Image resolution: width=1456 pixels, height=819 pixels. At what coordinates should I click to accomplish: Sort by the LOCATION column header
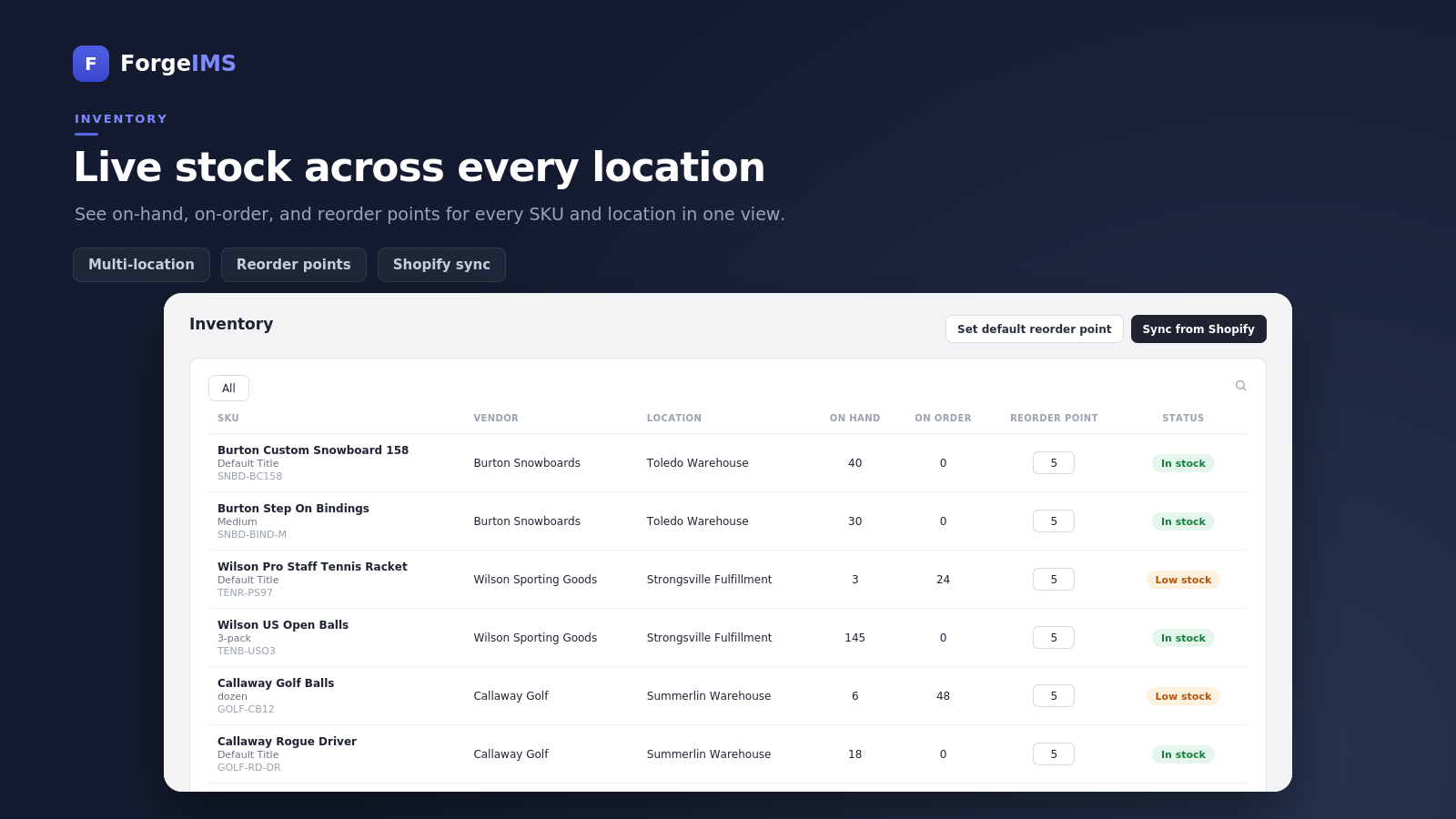click(x=674, y=419)
